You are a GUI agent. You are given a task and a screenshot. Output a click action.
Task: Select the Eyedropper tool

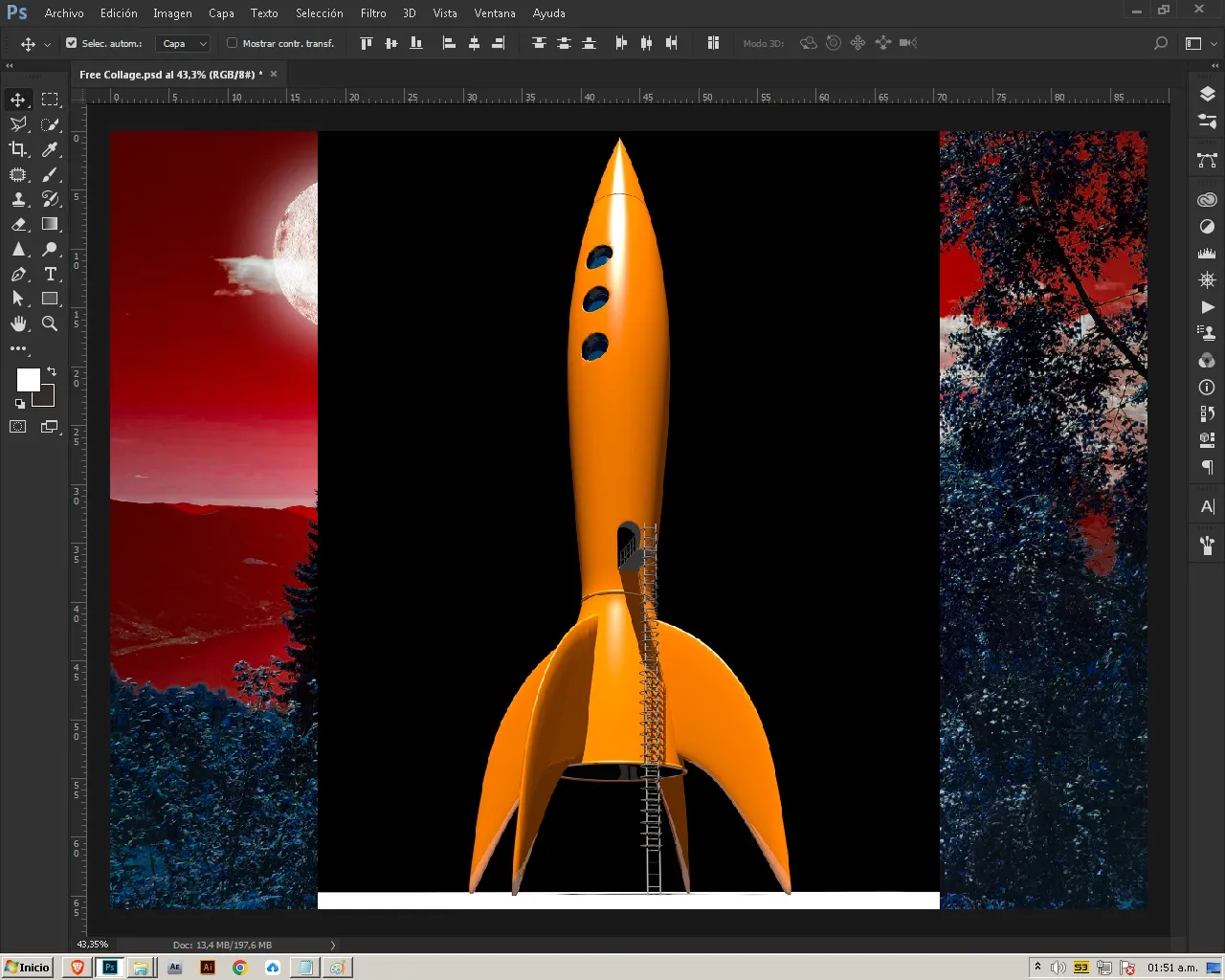point(50,149)
